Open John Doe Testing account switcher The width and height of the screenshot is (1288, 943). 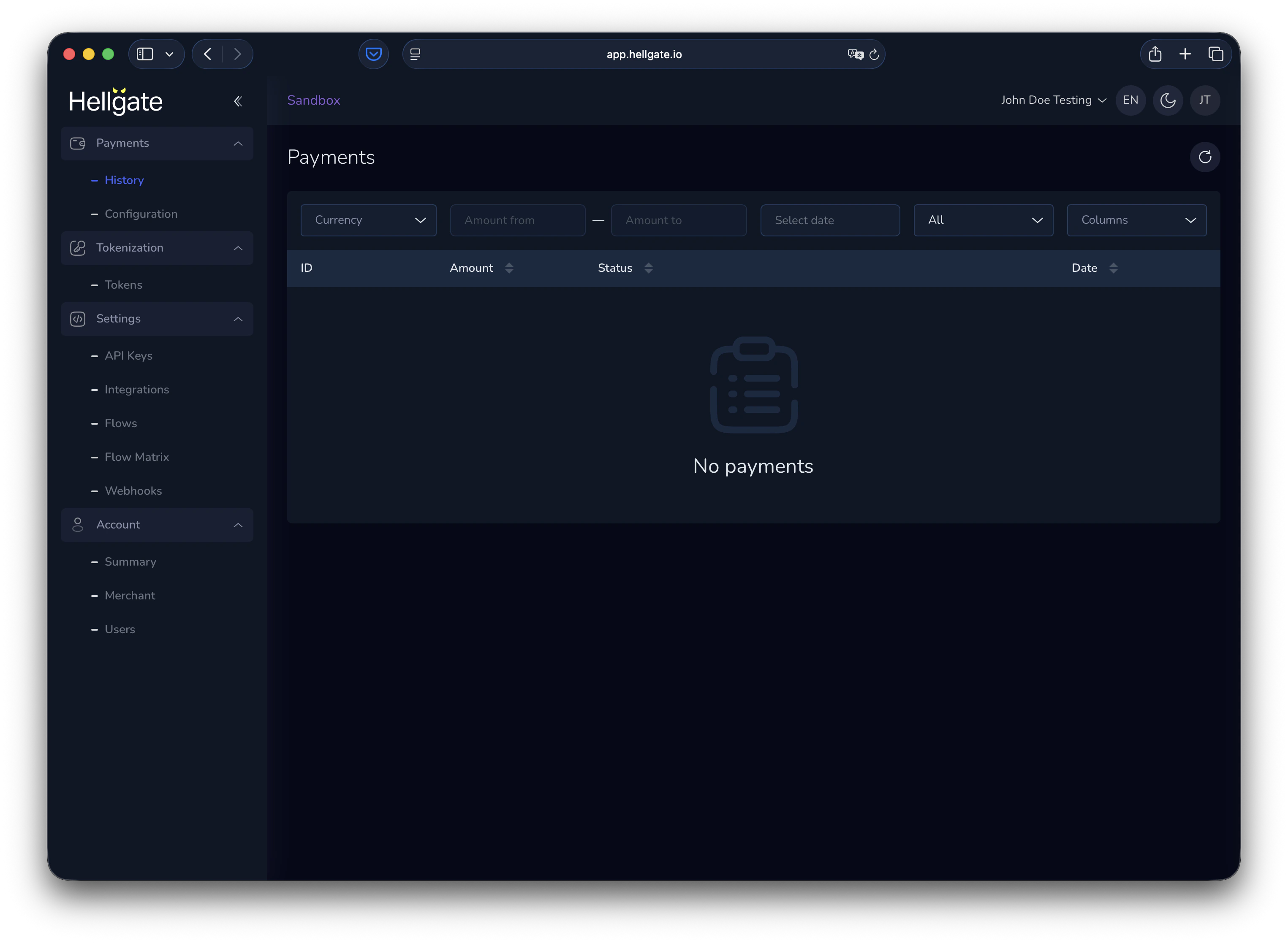(1053, 100)
